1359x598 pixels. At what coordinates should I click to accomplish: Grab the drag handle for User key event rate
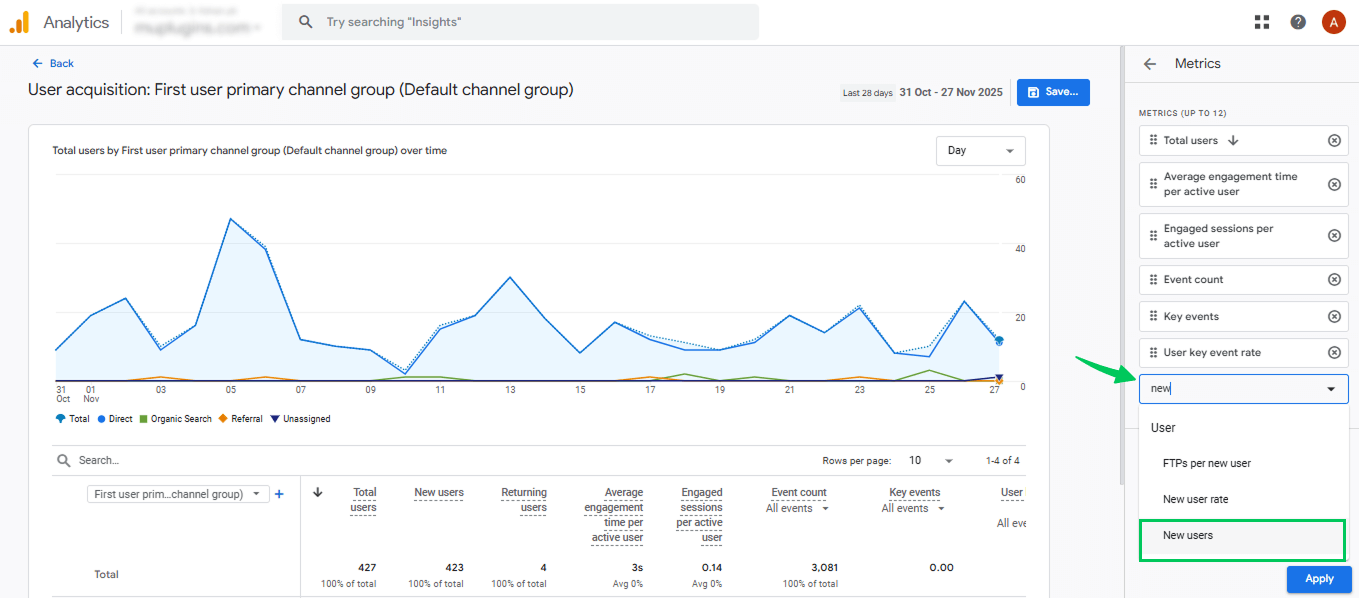point(1153,353)
